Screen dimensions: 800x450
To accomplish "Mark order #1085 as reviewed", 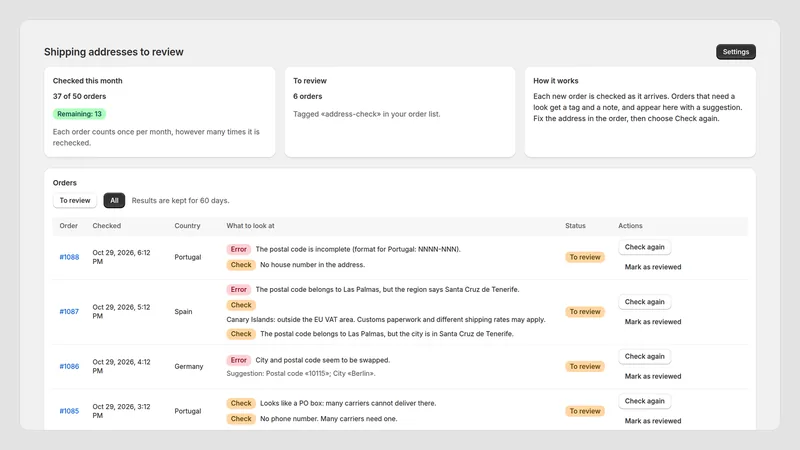I will coord(653,421).
